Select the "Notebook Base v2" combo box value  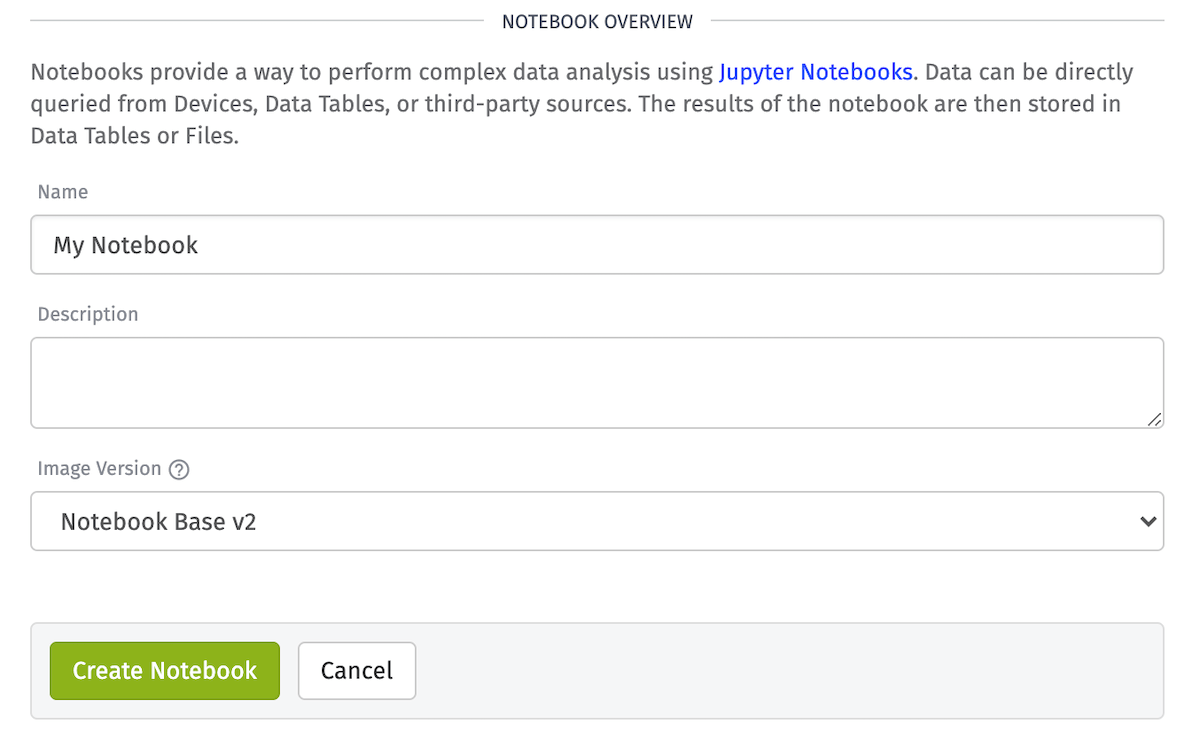pyautogui.click(x=159, y=521)
